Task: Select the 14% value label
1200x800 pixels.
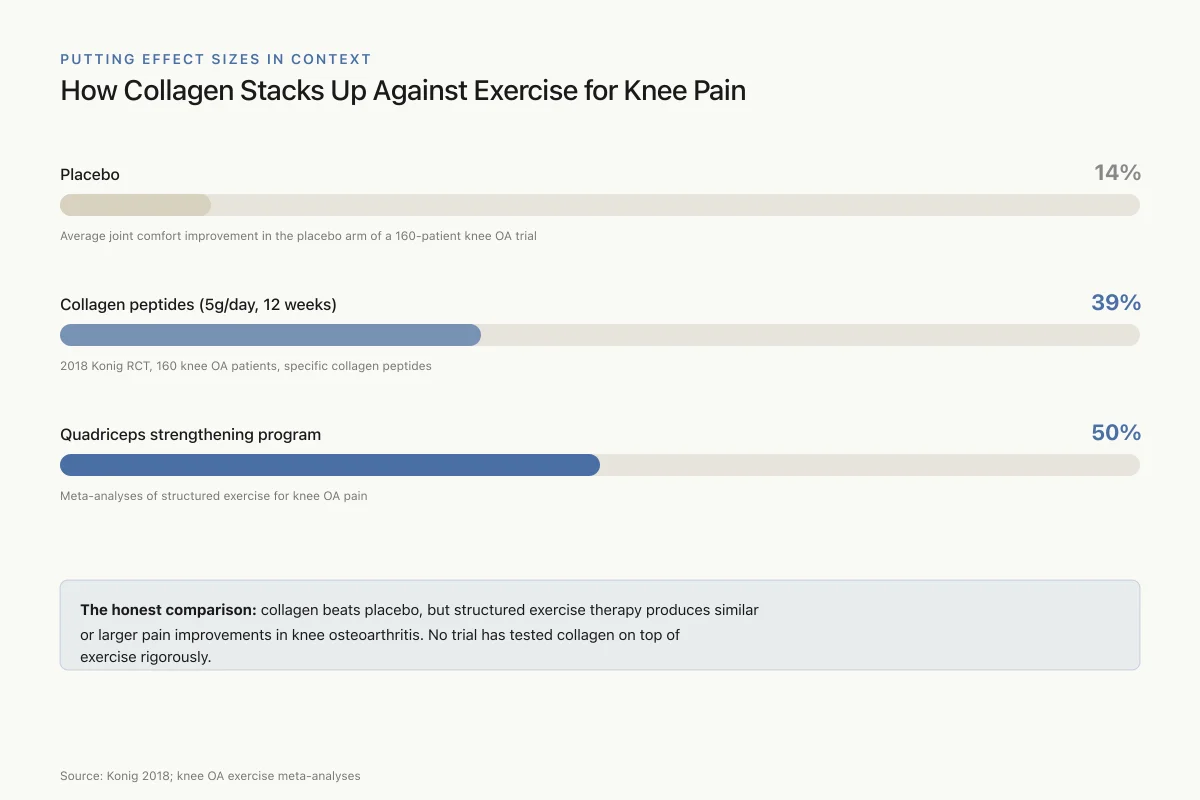Action: tap(1117, 173)
